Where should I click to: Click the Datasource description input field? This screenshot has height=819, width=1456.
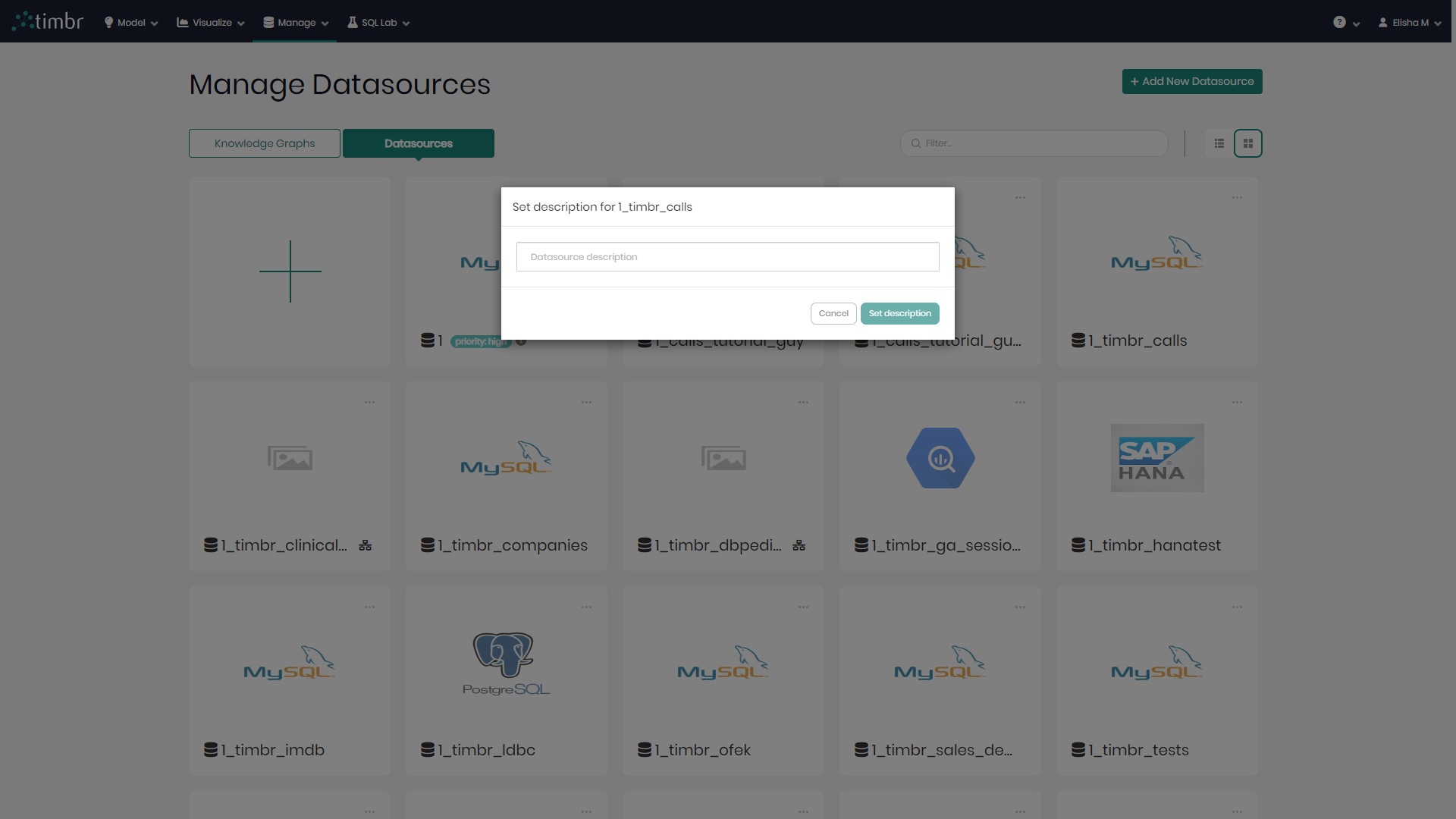(x=727, y=257)
